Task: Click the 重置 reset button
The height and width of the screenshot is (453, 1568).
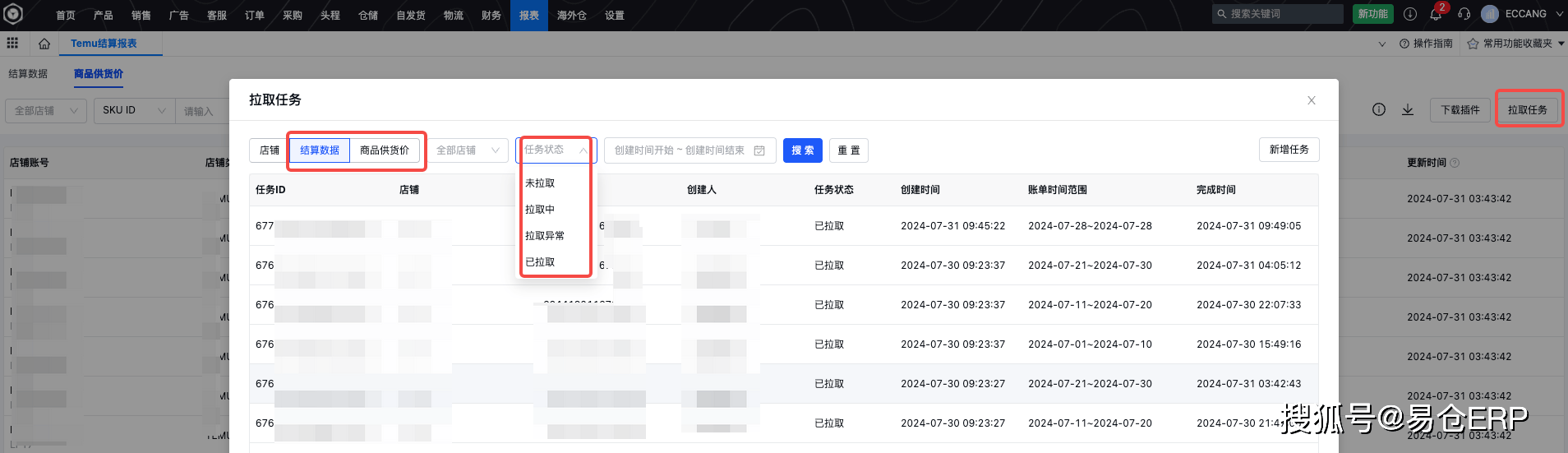Action: click(848, 150)
